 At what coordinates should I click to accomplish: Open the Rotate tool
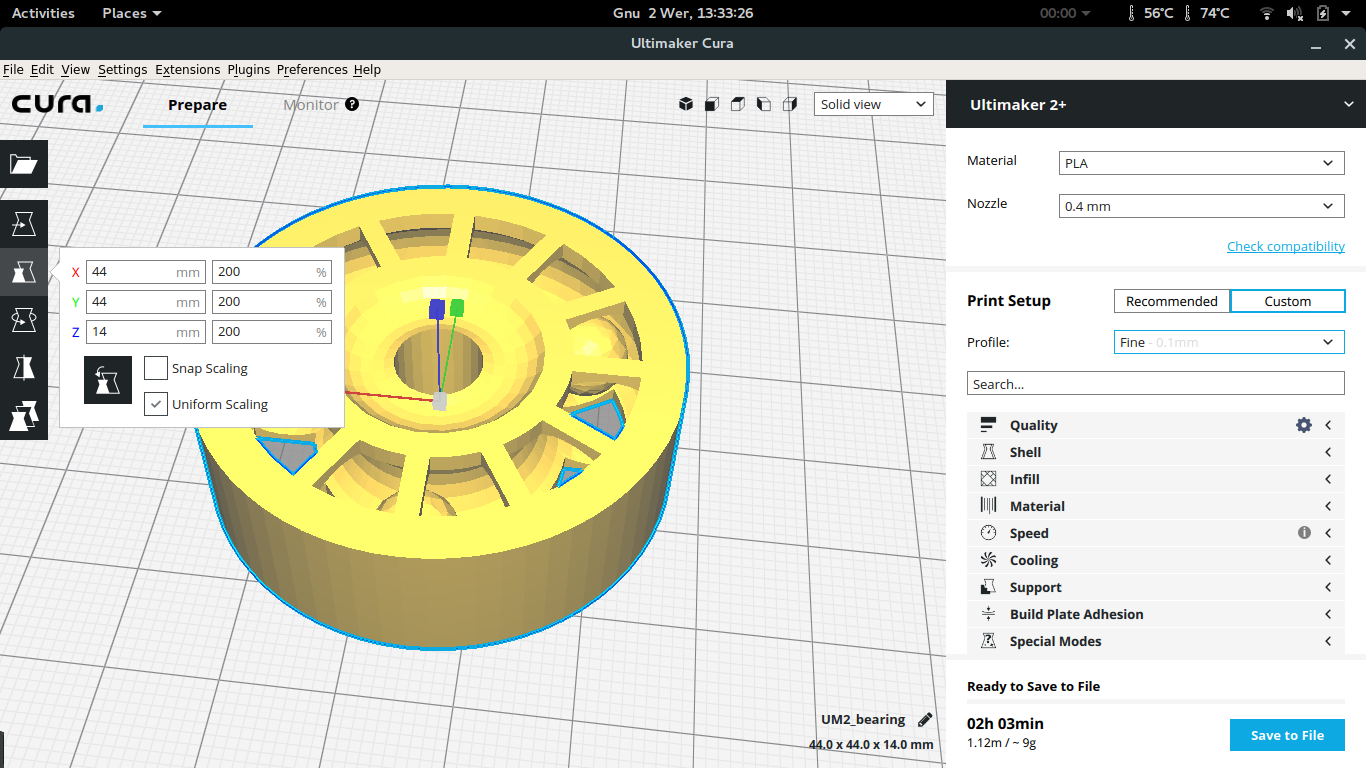pyautogui.click(x=24, y=320)
